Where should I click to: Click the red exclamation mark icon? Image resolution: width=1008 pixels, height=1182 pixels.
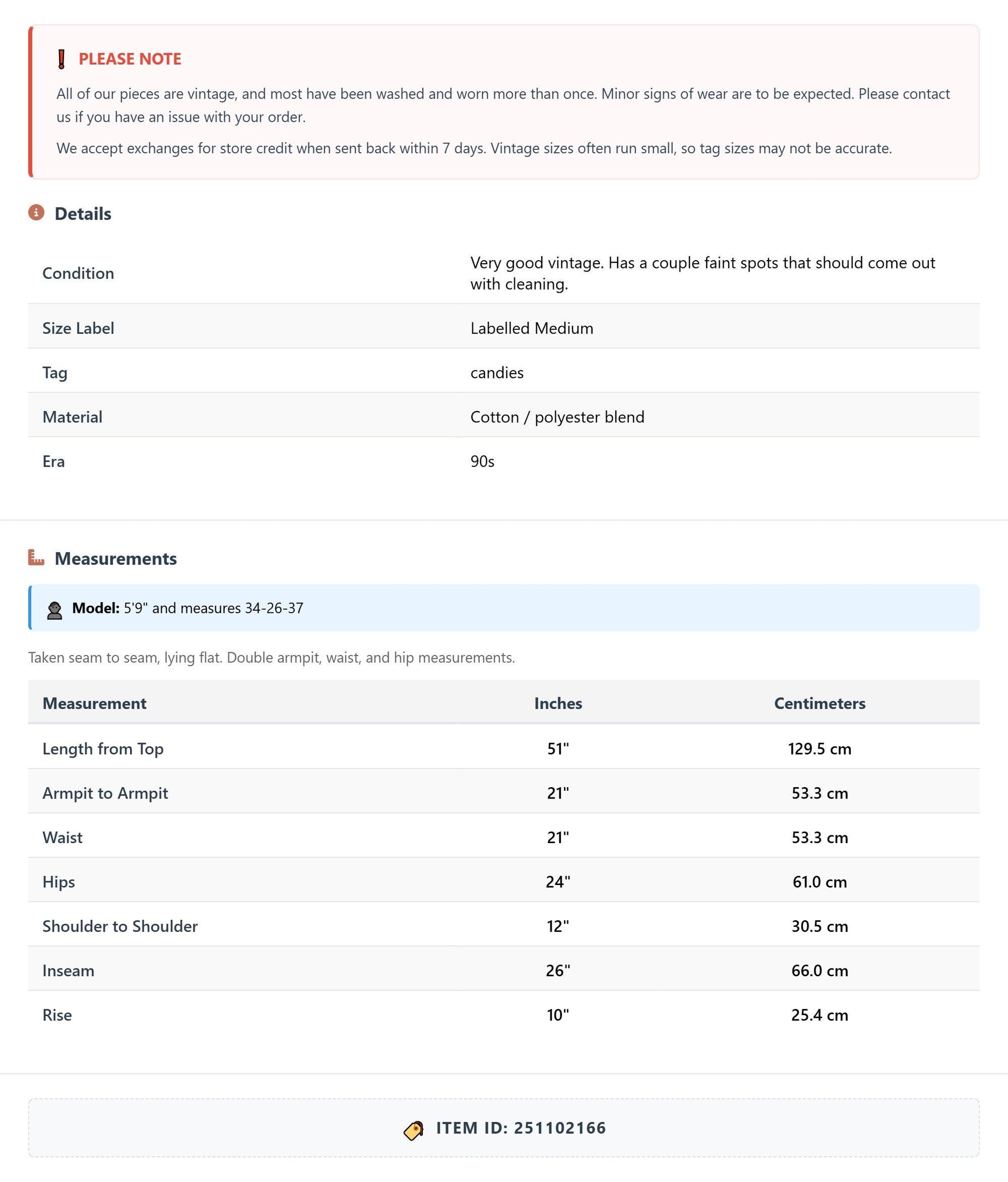62,59
